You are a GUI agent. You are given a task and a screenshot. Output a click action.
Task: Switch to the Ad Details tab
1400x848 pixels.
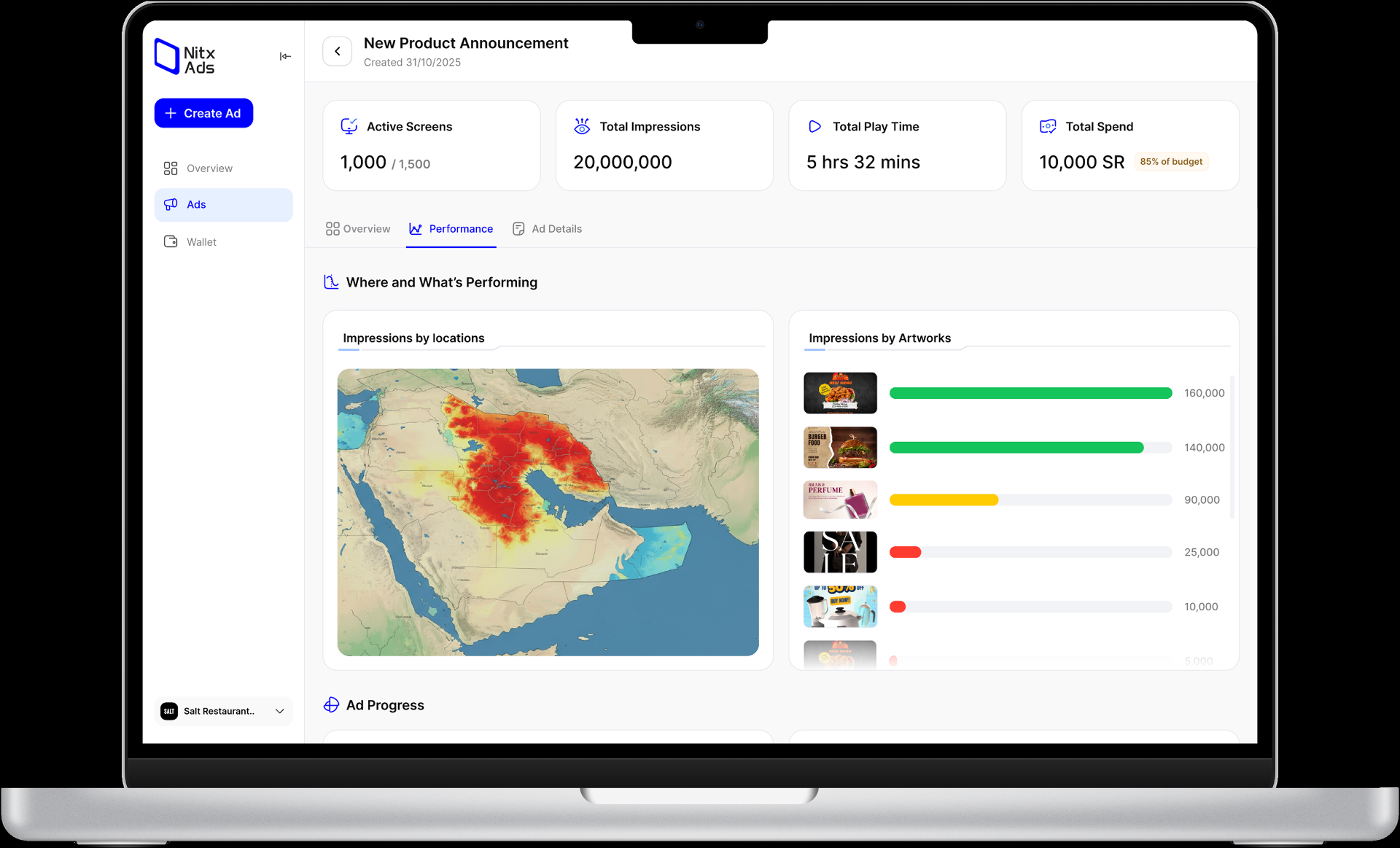coord(547,229)
